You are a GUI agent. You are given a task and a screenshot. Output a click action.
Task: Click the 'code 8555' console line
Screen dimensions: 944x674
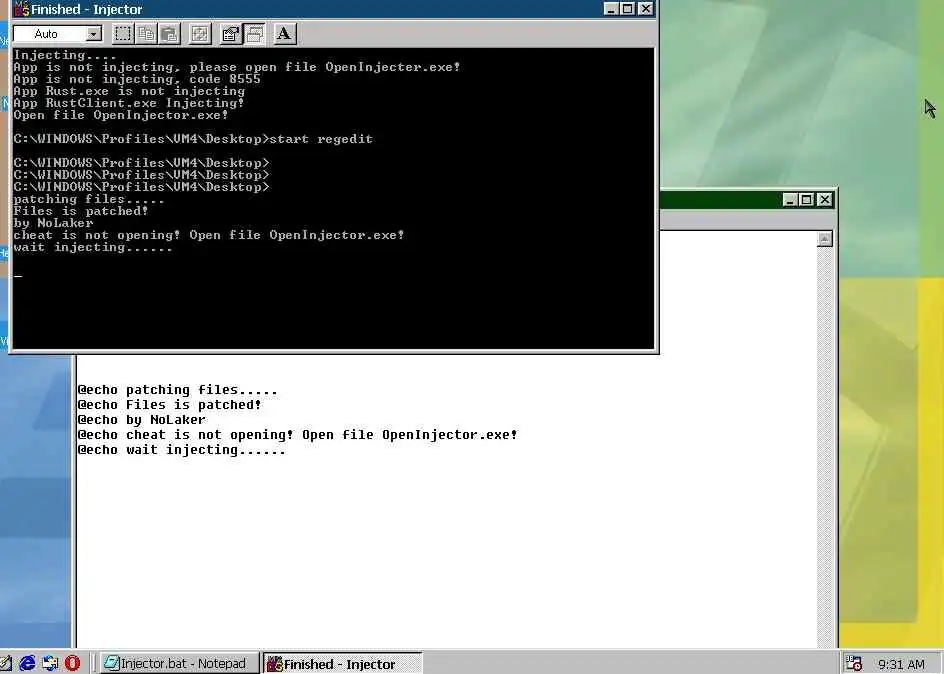coord(137,79)
